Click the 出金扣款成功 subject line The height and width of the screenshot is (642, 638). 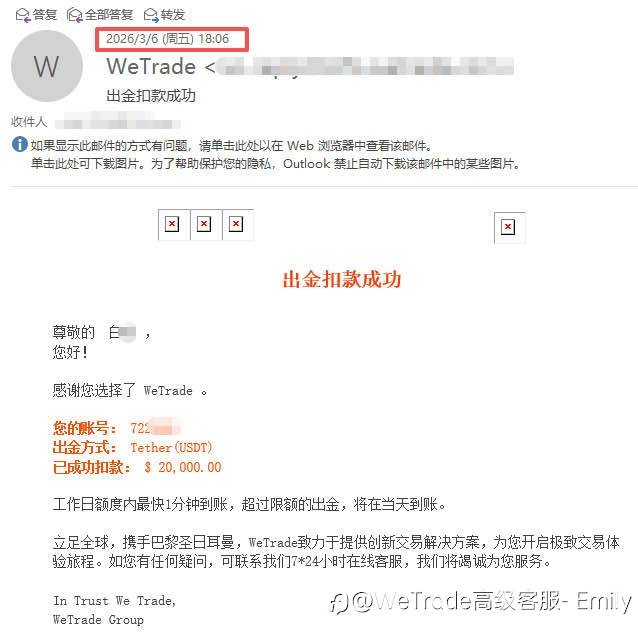coord(151,96)
